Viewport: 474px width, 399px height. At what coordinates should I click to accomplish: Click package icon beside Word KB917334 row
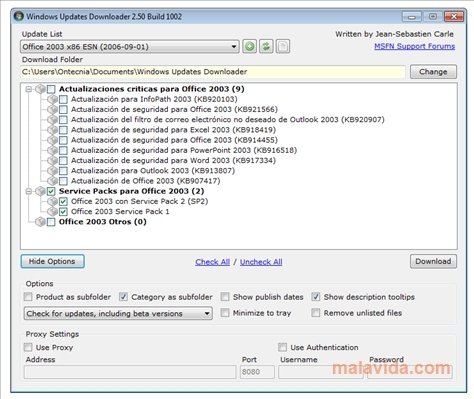[52, 160]
